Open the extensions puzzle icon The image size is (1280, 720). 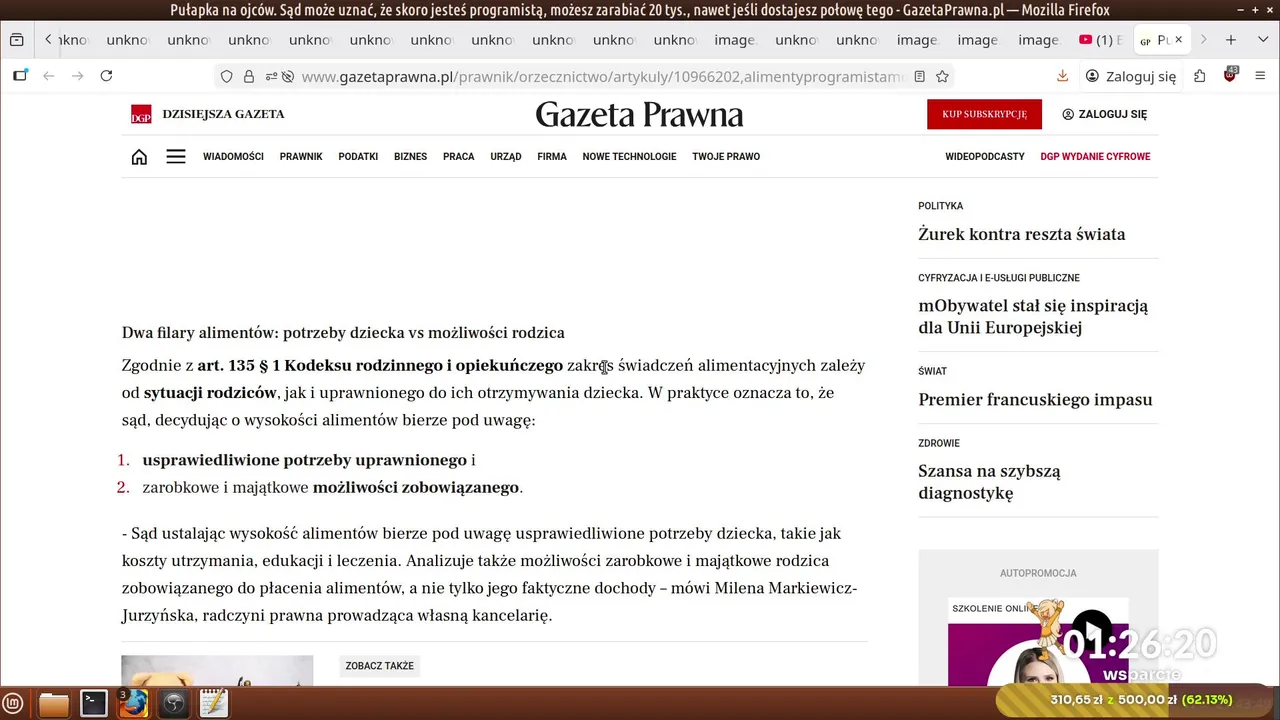(1200, 76)
